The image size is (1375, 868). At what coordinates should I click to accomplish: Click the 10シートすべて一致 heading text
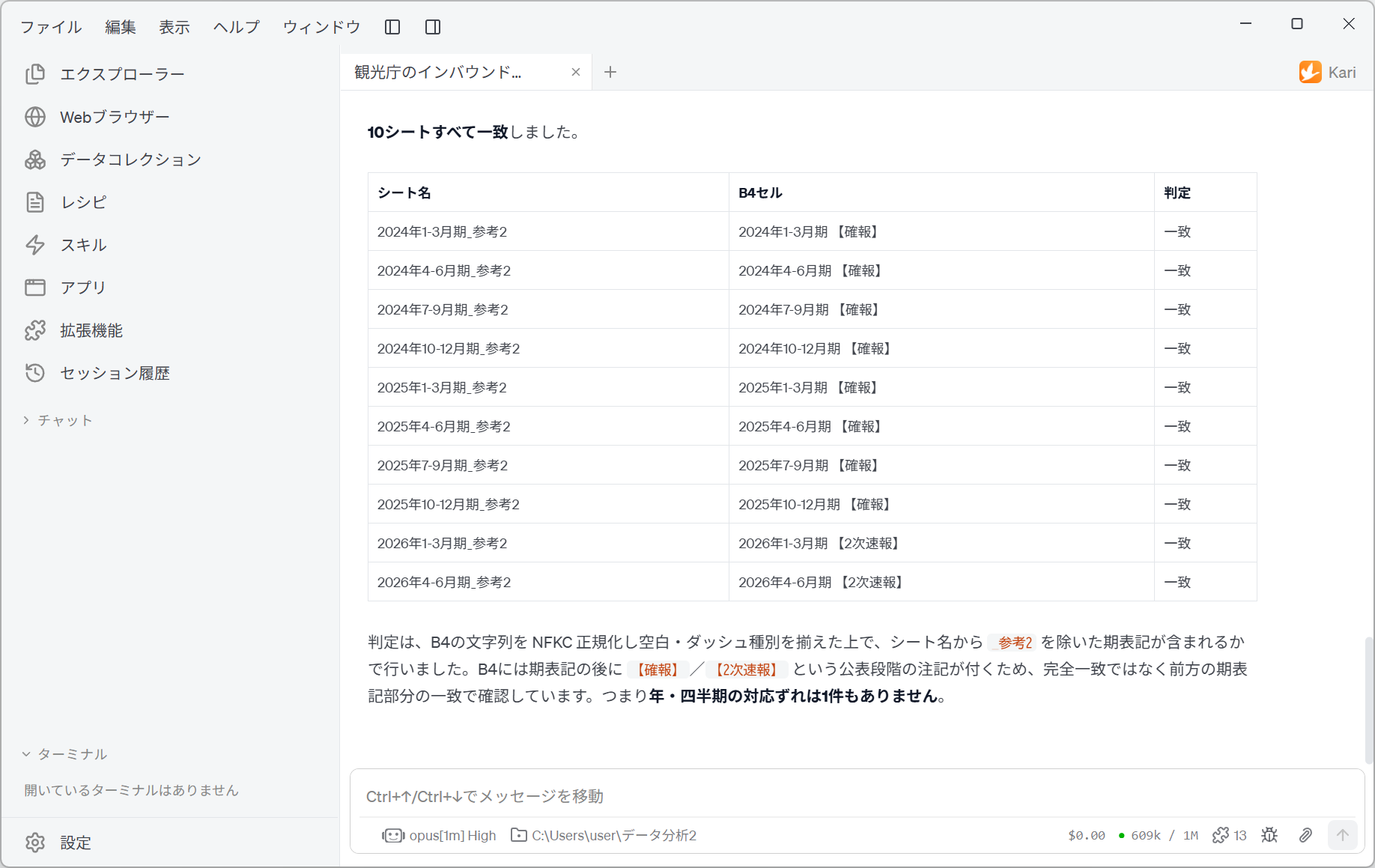coord(438,132)
